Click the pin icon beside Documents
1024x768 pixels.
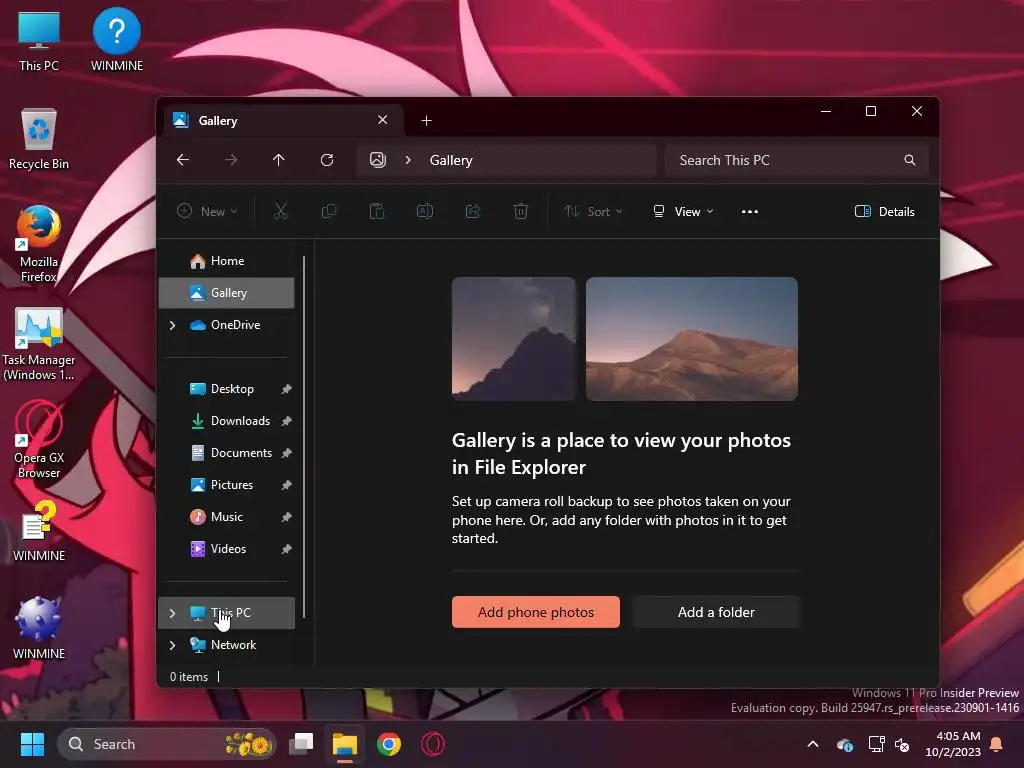[x=286, y=453]
